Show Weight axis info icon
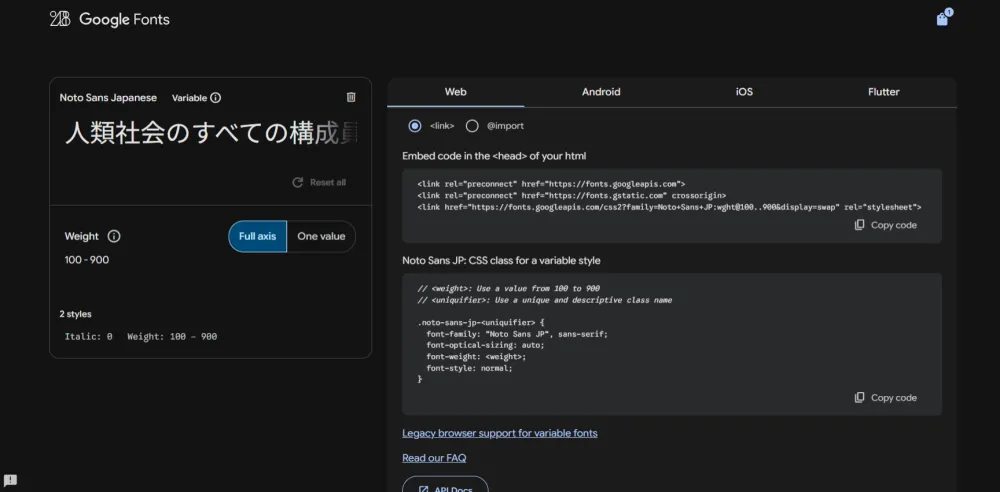The image size is (1000, 492). pyautogui.click(x=114, y=236)
